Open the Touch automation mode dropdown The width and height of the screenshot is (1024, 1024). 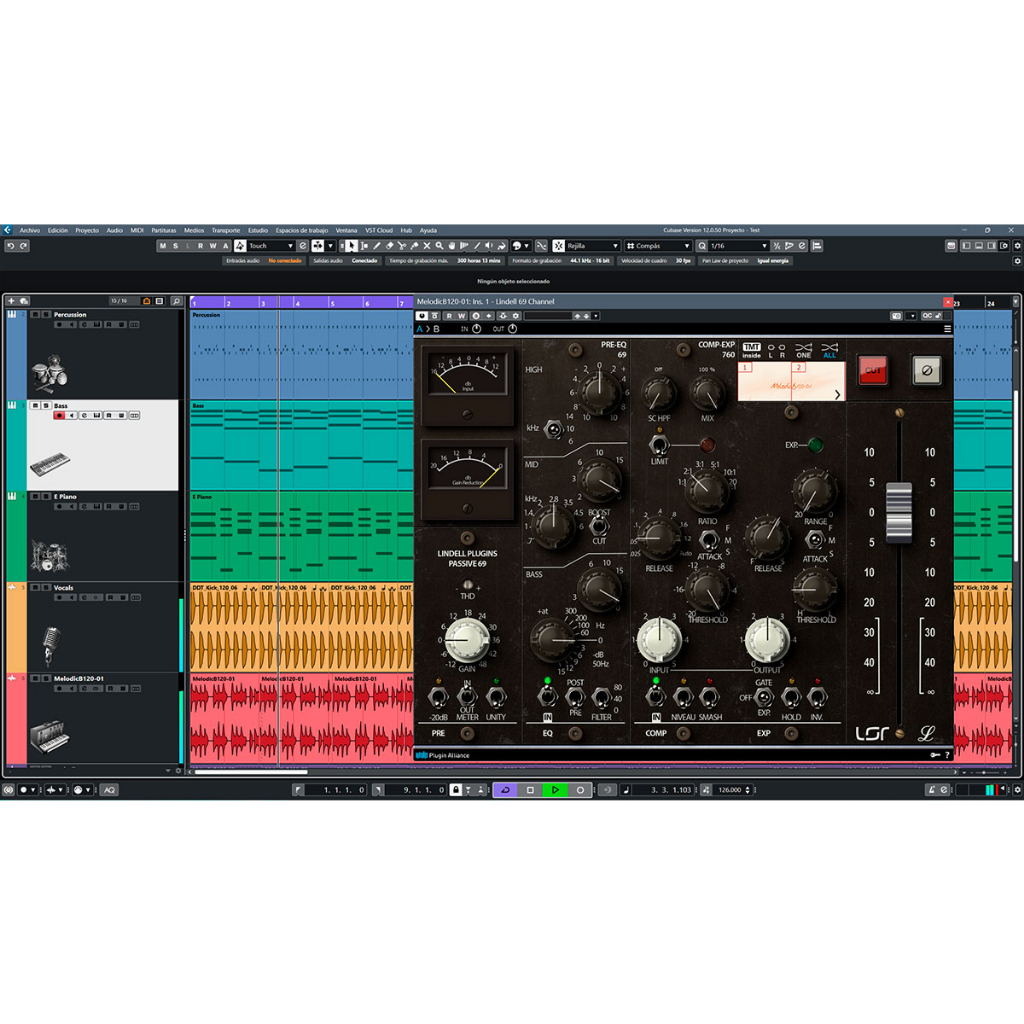[x=271, y=246]
